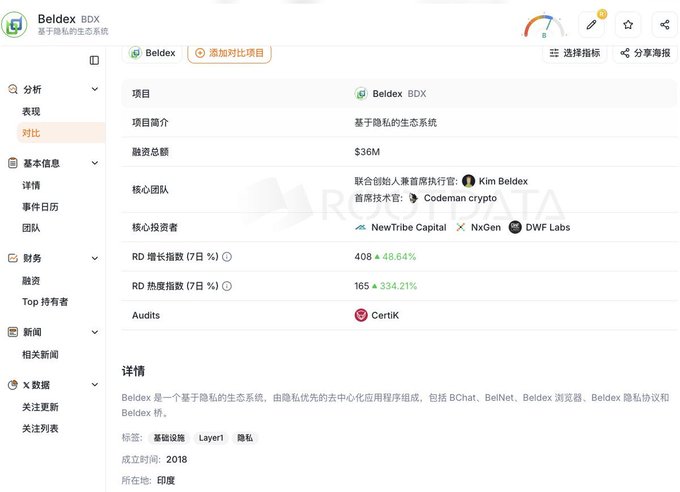Open the 融资 sidebar item
This screenshot has width=680, height=492.
31,281
